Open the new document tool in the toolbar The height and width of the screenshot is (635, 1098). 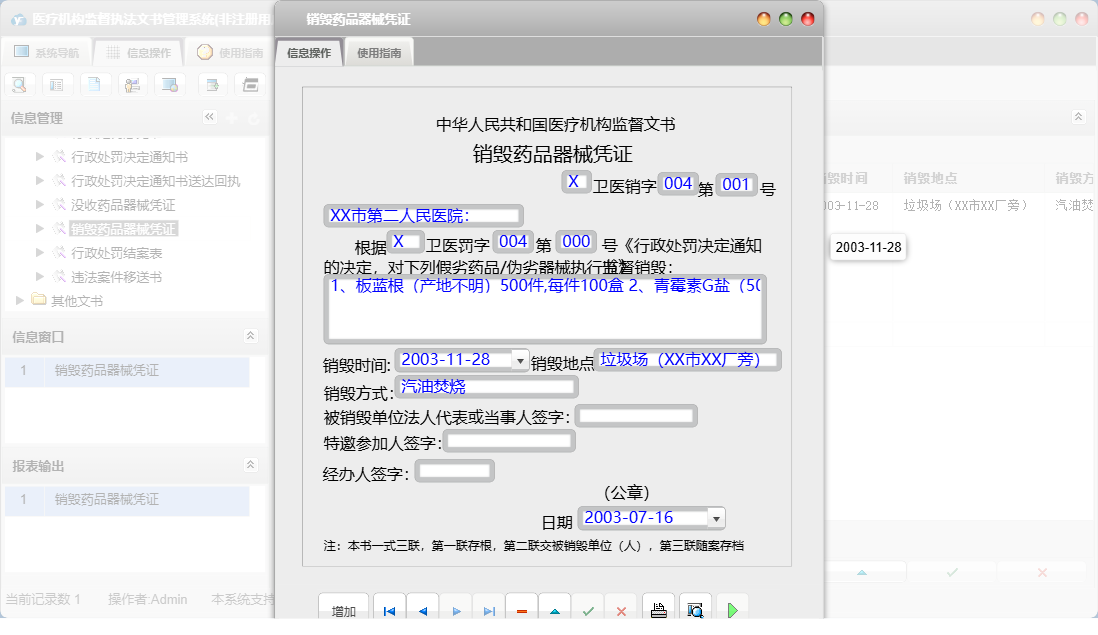92,85
